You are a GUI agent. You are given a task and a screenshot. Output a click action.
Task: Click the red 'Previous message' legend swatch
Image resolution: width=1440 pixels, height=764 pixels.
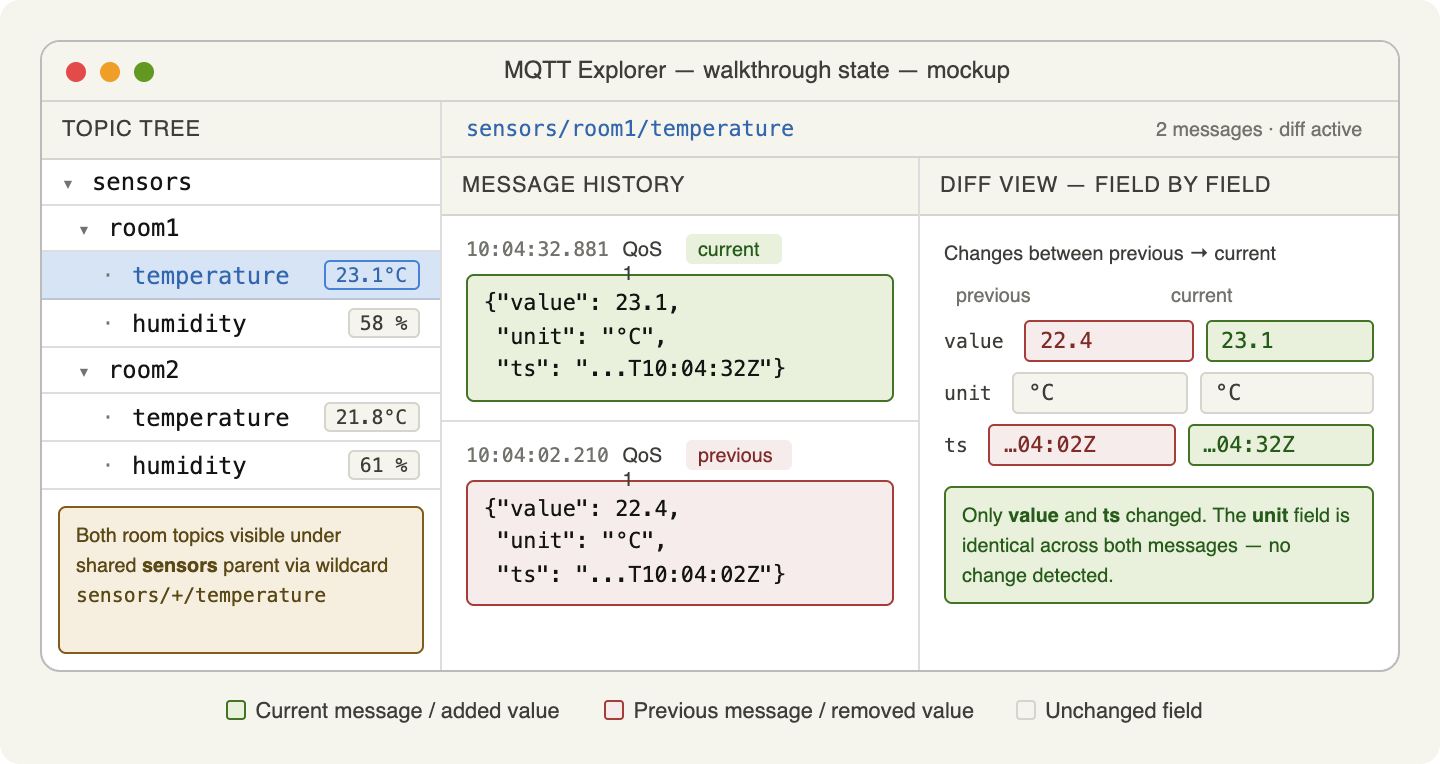pos(614,711)
